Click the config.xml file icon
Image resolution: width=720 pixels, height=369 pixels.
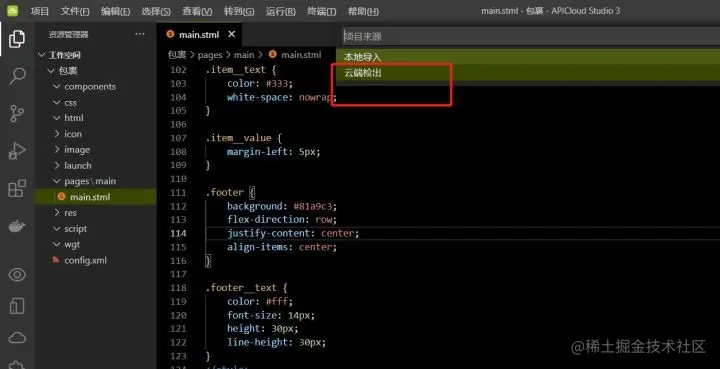point(56,260)
